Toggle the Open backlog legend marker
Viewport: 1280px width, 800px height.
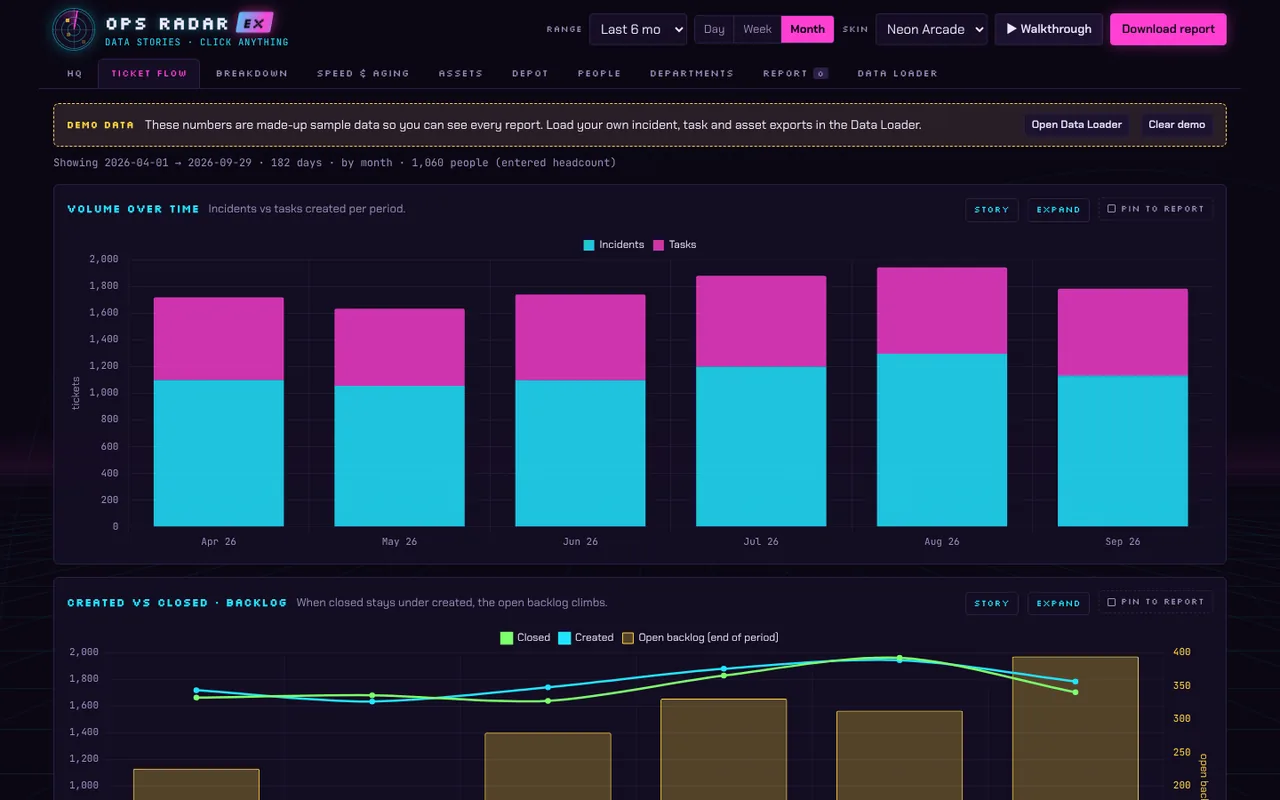point(628,638)
